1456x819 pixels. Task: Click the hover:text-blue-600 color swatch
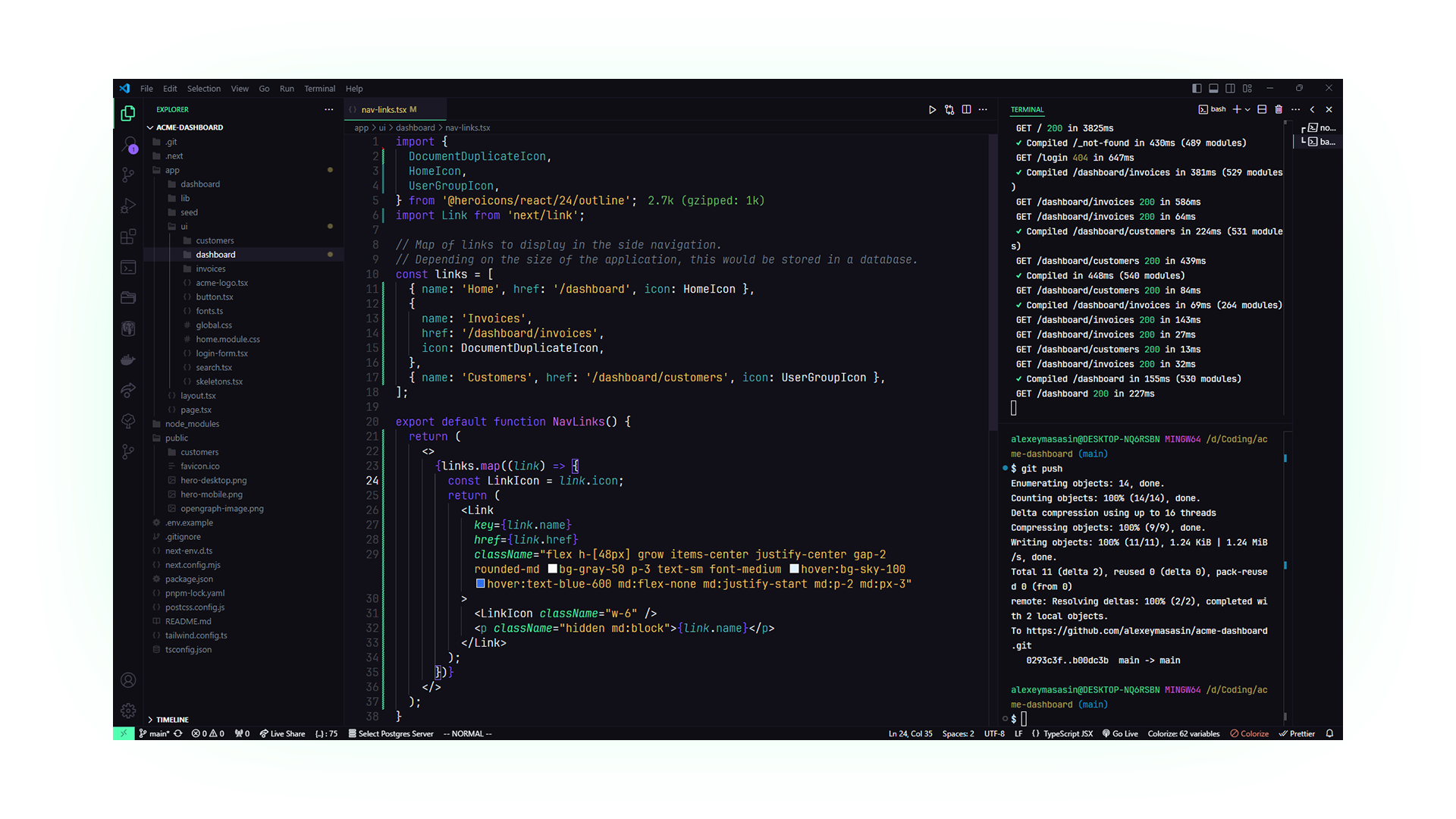tap(480, 584)
